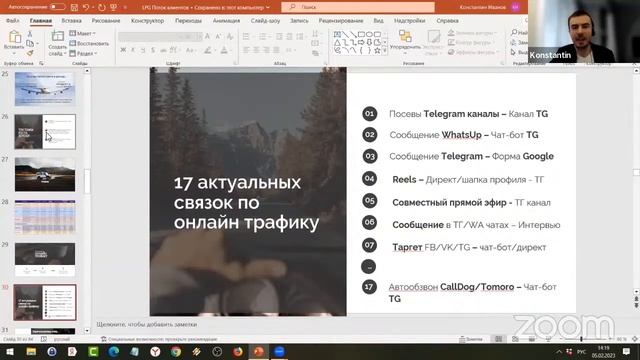The image size is (640, 360).
Task: Copy the selection to the clipboard
Action: pos(30,43)
